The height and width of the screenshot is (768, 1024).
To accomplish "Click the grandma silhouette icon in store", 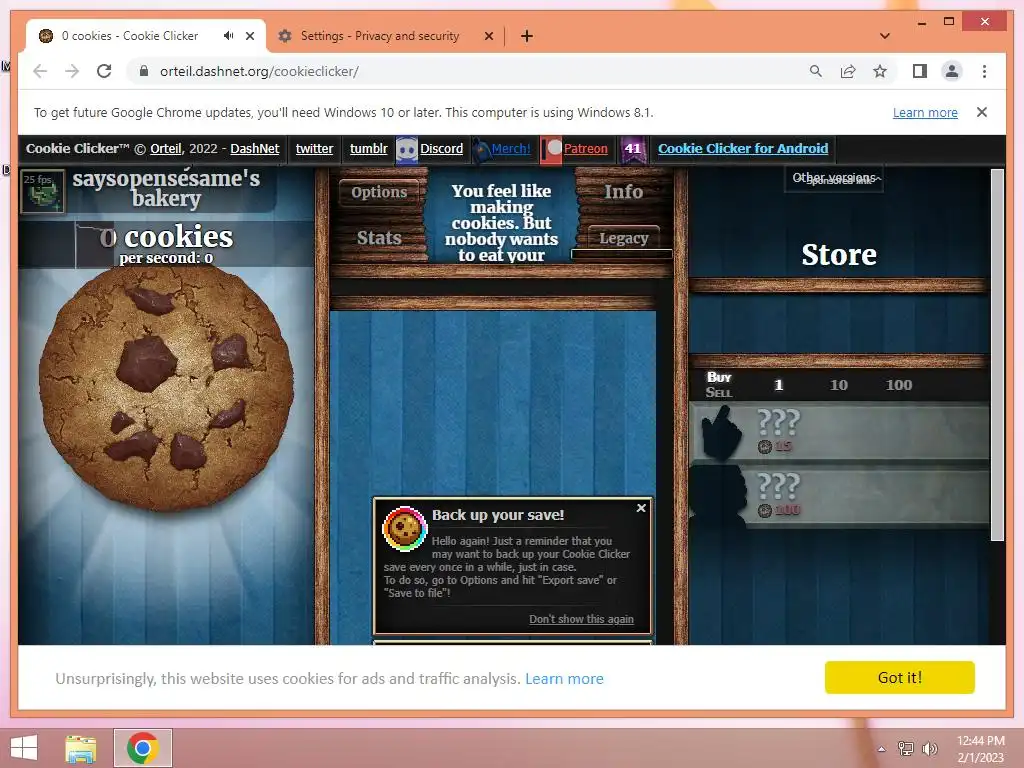I will pyautogui.click(x=719, y=495).
